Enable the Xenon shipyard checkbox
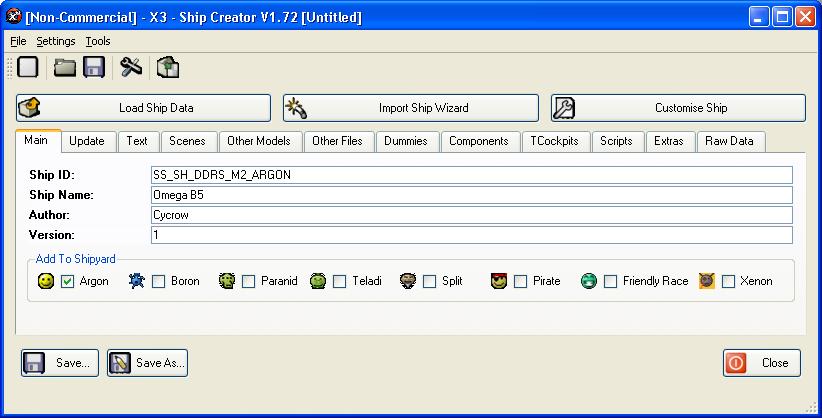822x418 pixels. pos(728,282)
